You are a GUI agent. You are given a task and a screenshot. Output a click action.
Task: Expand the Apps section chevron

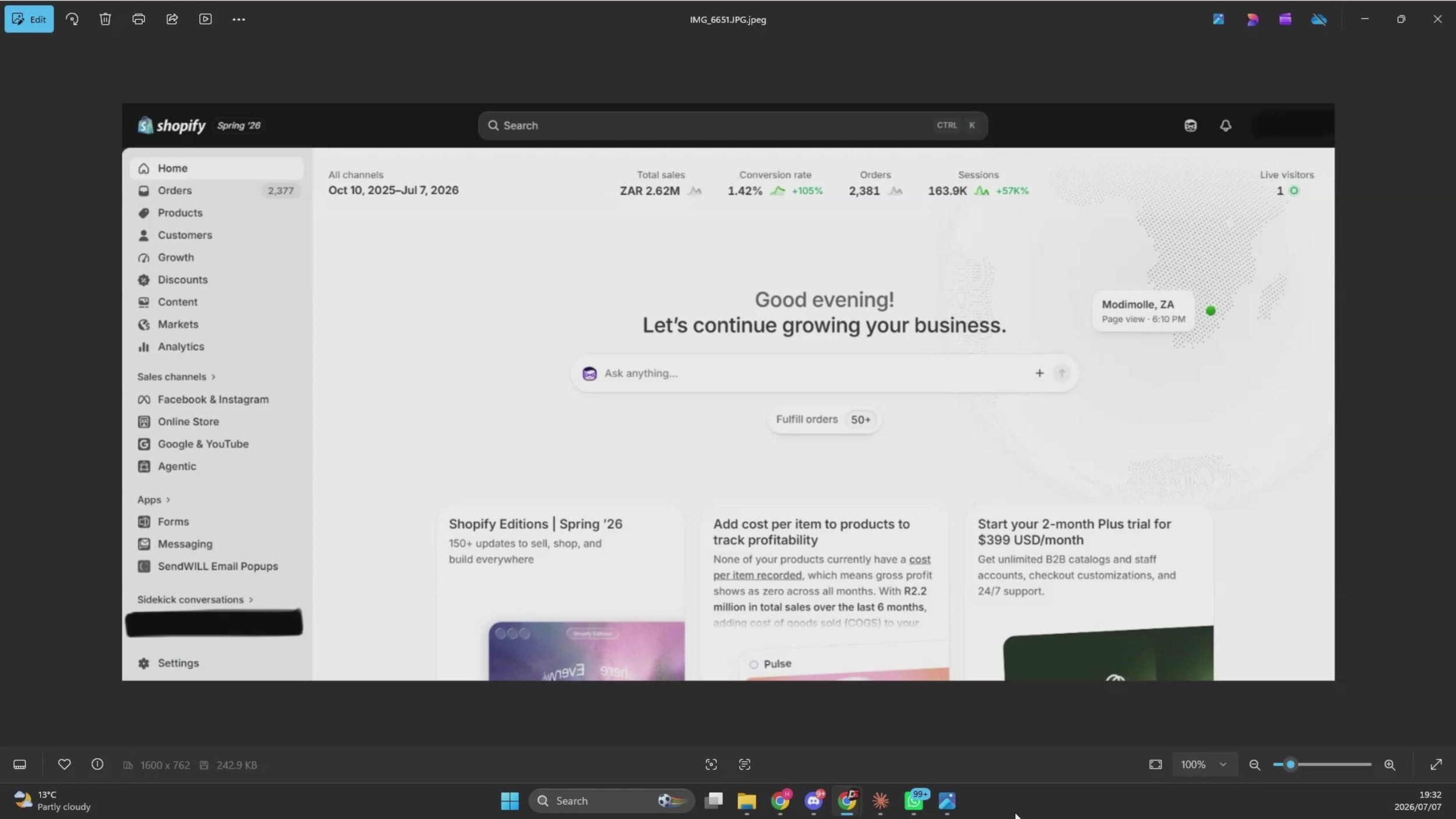click(168, 500)
